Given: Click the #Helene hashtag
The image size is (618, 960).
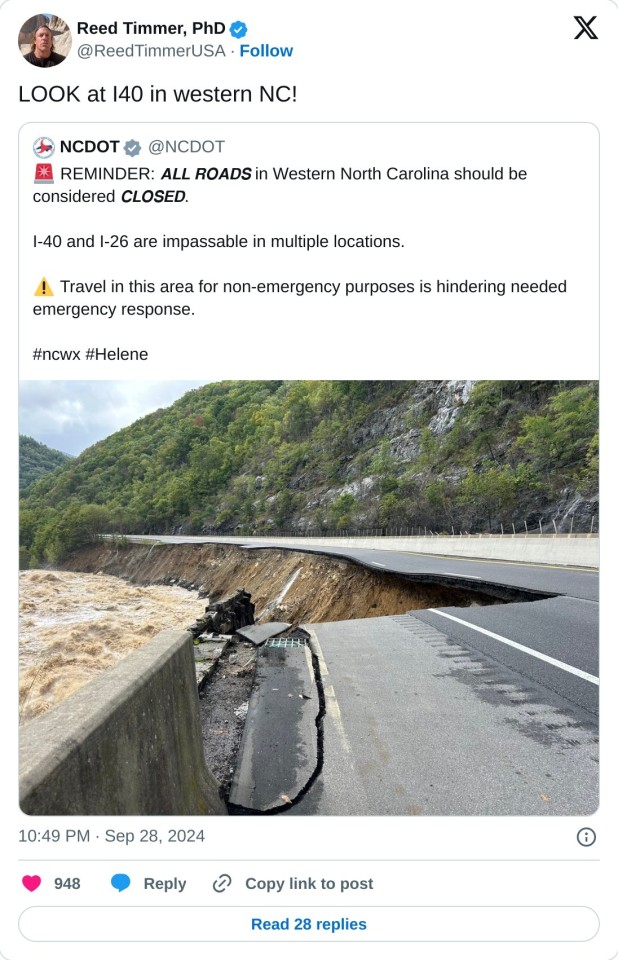Looking at the screenshot, I should pyautogui.click(x=116, y=354).
